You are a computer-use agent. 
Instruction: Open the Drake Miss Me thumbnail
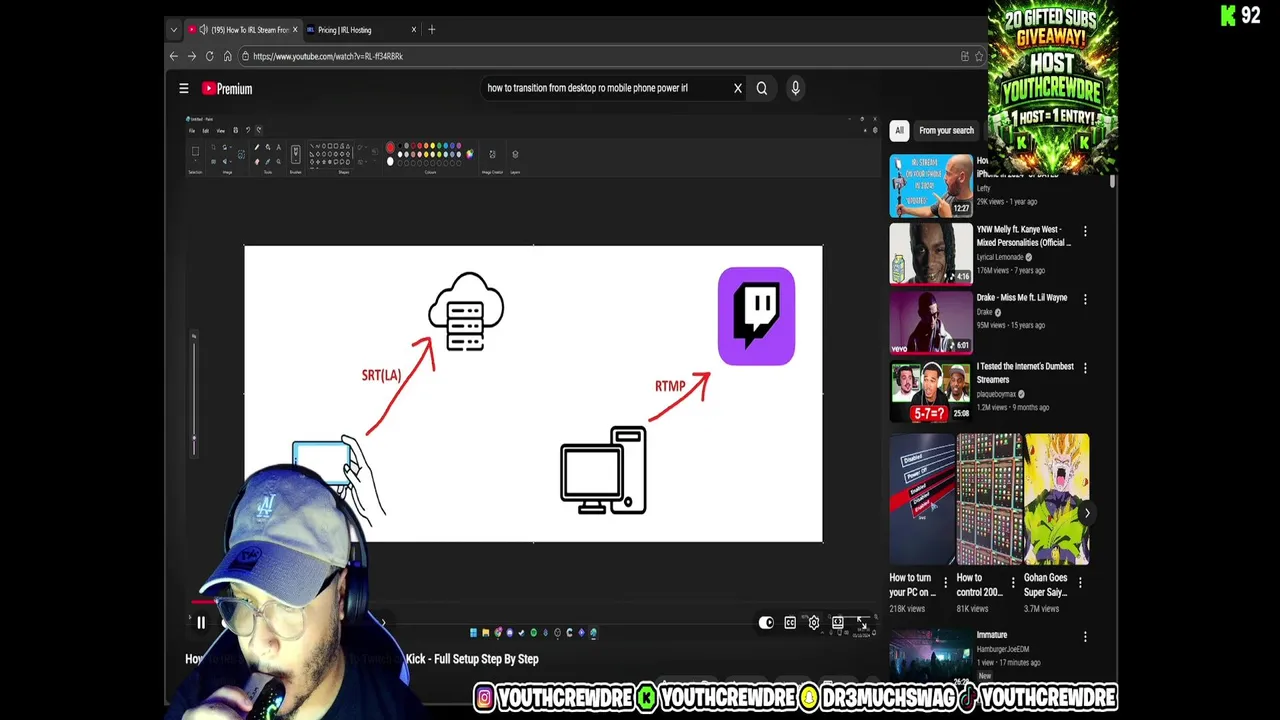(x=931, y=322)
